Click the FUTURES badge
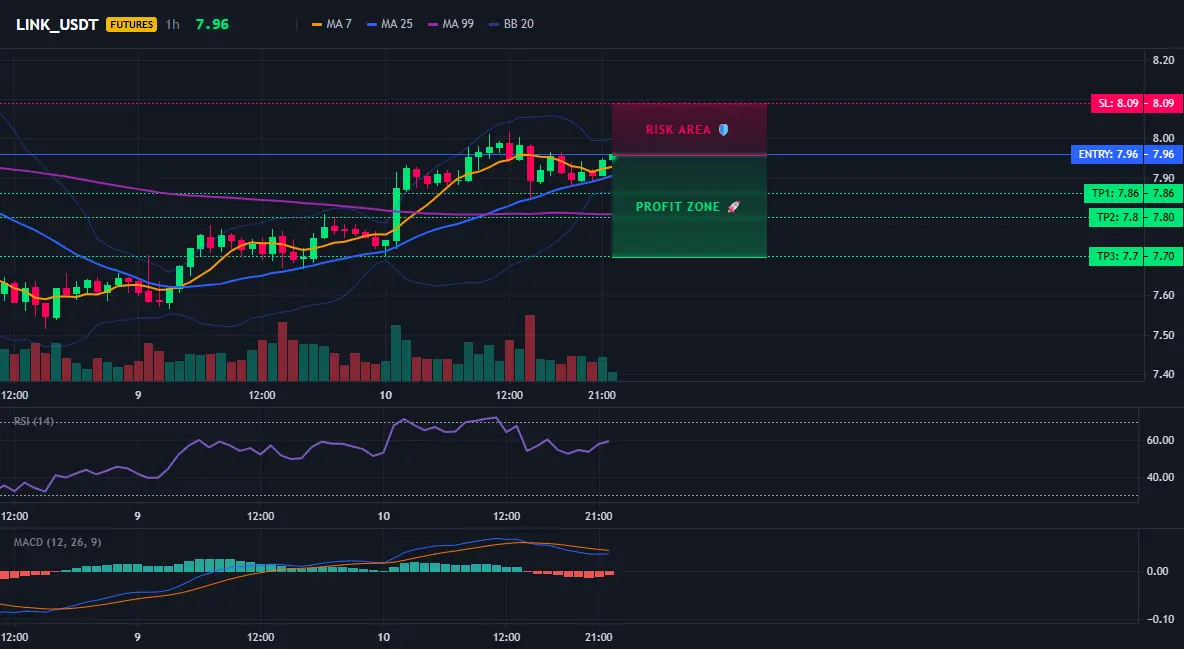This screenshot has width=1184, height=649. pos(131,24)
